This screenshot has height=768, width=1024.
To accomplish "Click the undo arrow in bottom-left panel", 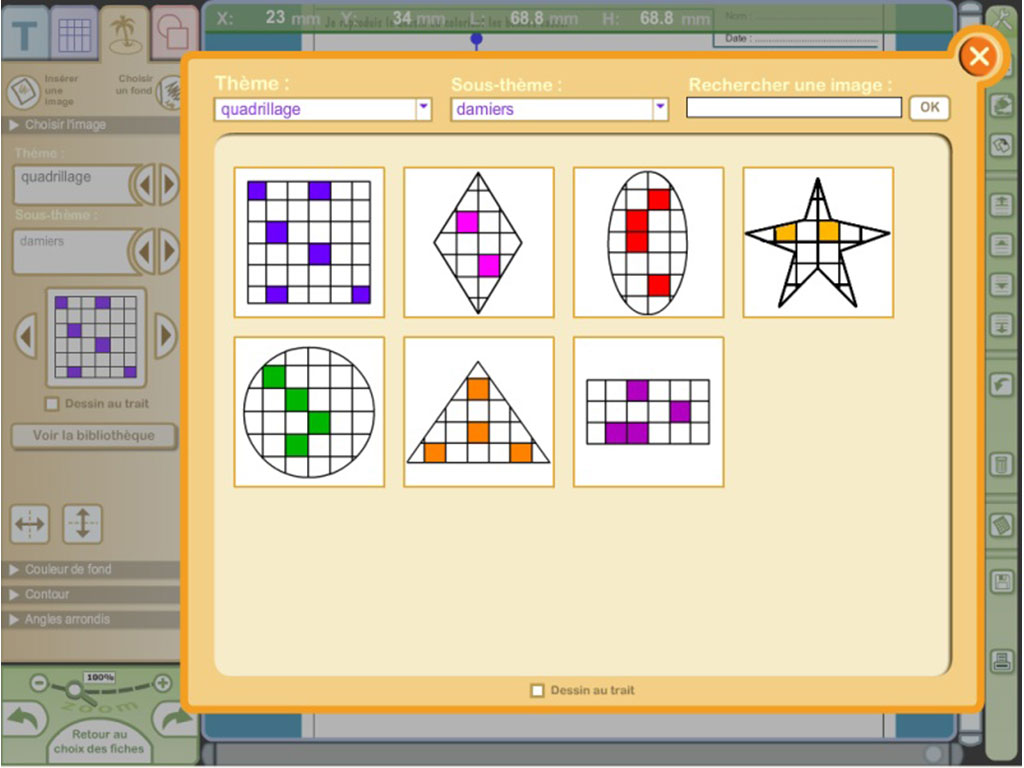I will click(23, 720).
